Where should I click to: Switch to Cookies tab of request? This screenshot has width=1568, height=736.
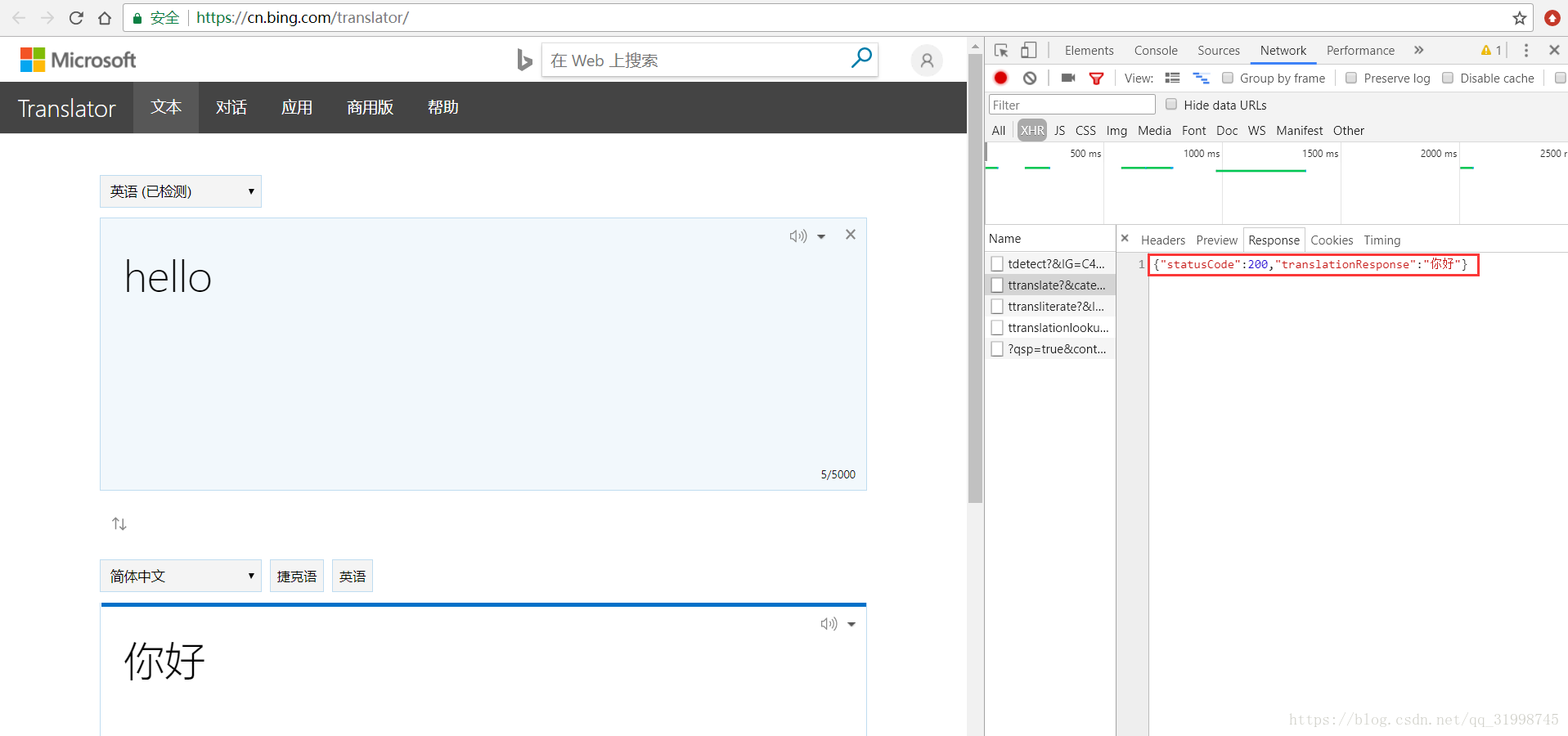tap(1332, 240)
